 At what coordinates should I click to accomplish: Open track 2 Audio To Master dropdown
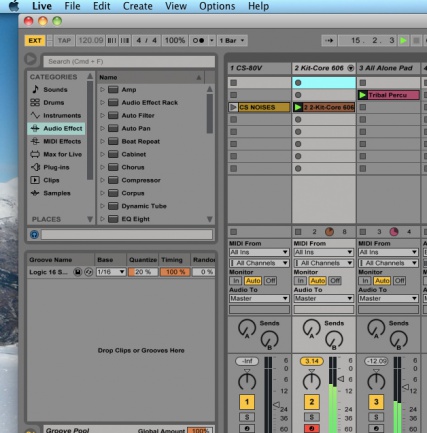tap(323, 298)
